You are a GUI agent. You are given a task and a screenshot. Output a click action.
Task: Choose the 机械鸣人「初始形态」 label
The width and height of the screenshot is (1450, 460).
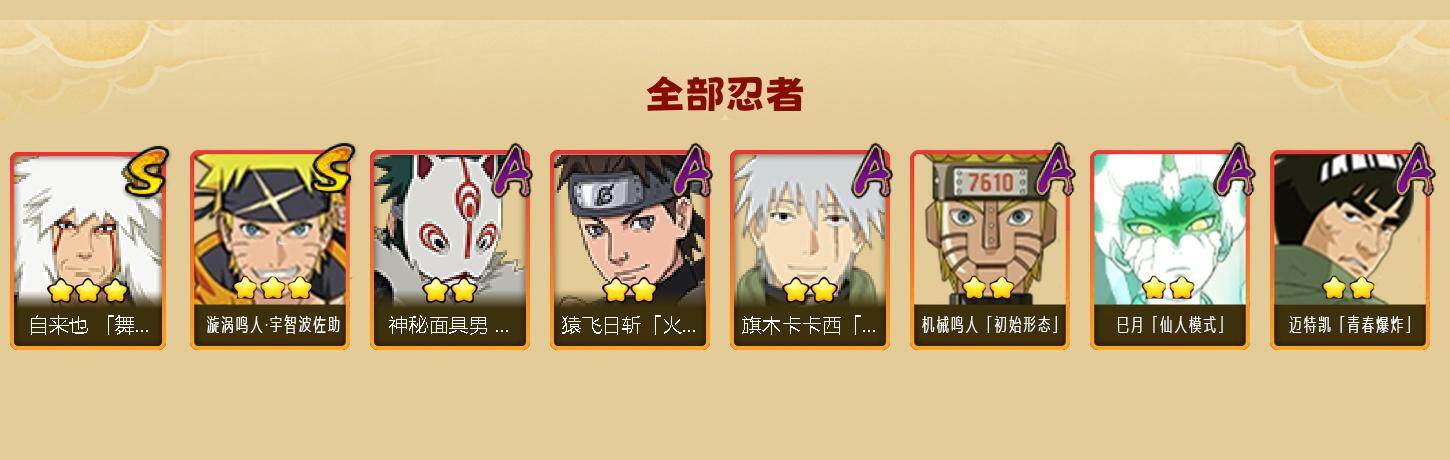pos(989,326)
